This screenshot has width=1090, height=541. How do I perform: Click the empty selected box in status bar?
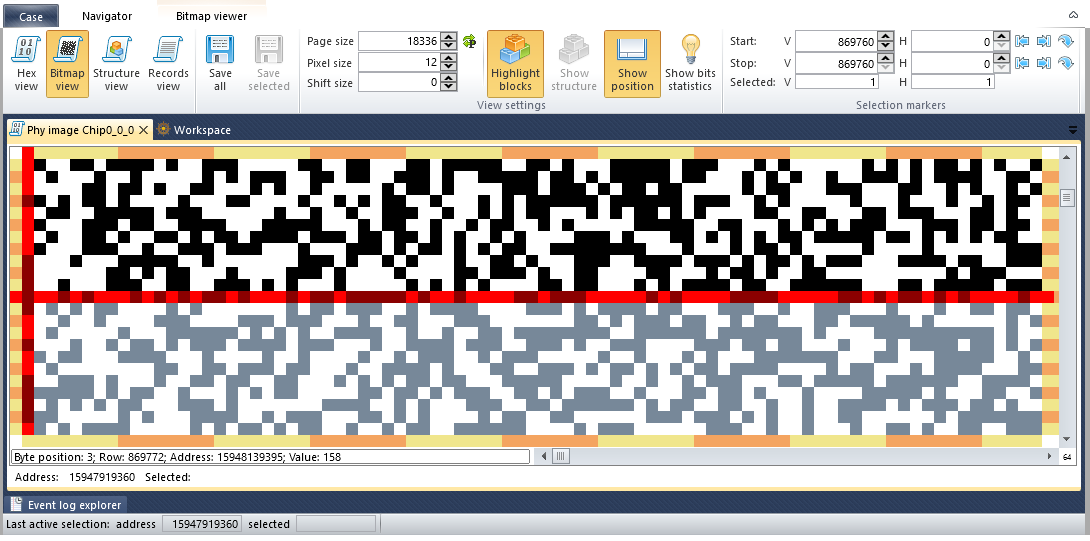click(336, 524)
